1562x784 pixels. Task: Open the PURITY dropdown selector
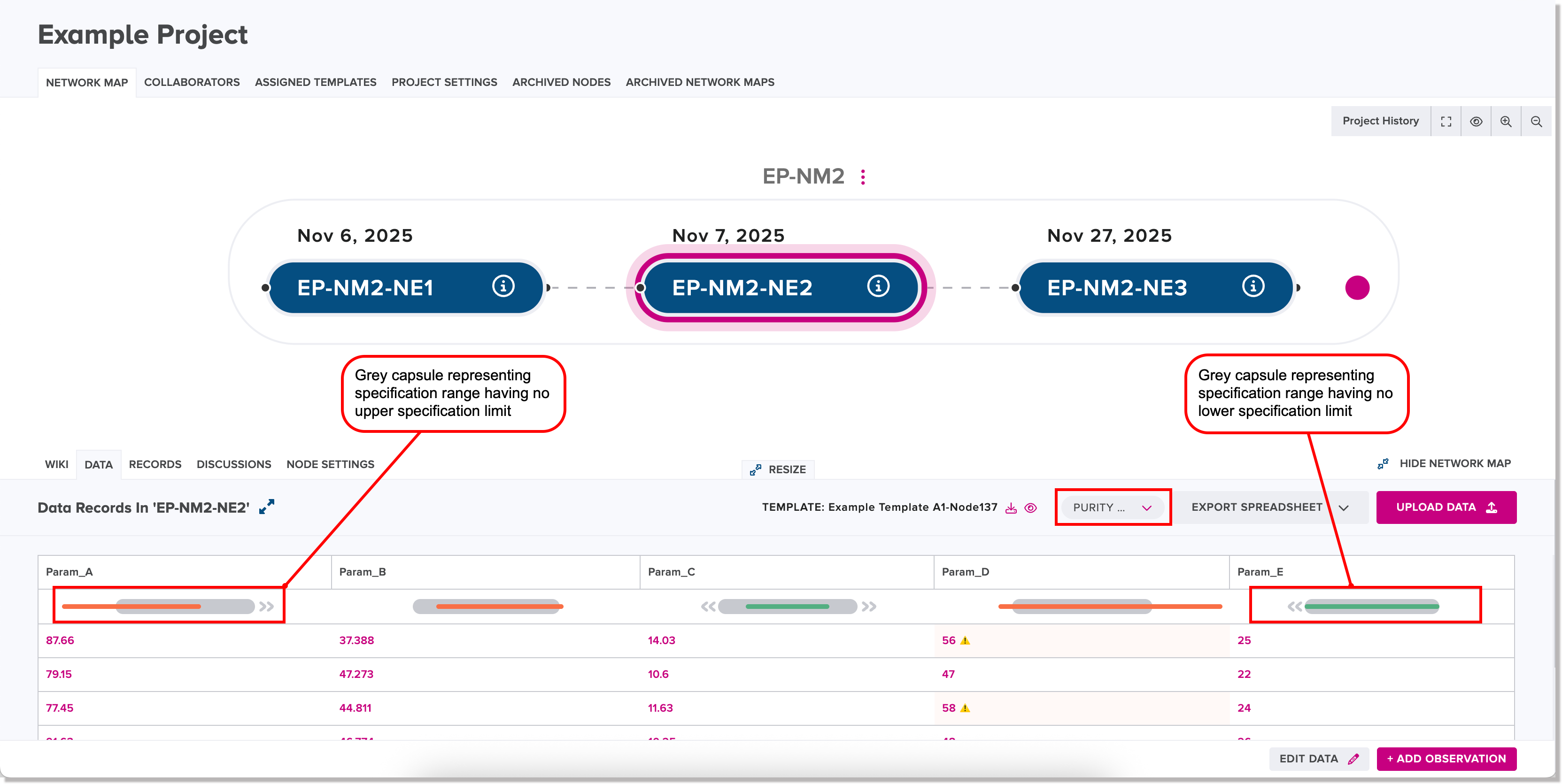[x=1112, y=507]
